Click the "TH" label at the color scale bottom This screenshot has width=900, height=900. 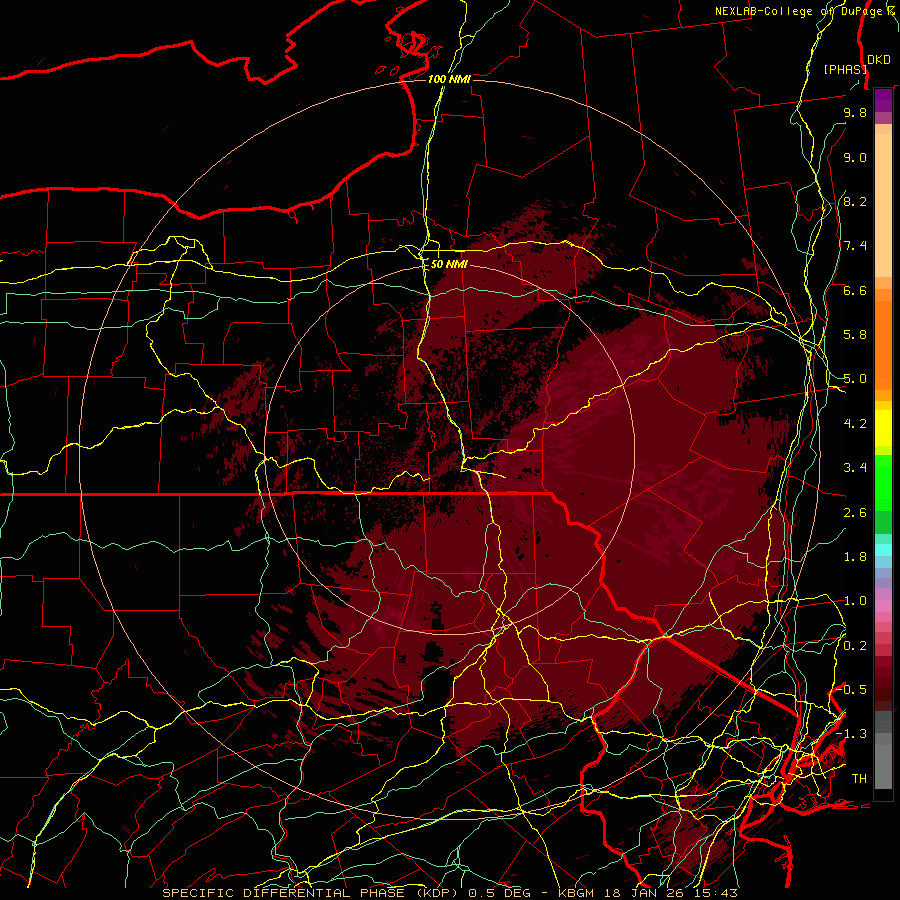[x=859, y=779]
